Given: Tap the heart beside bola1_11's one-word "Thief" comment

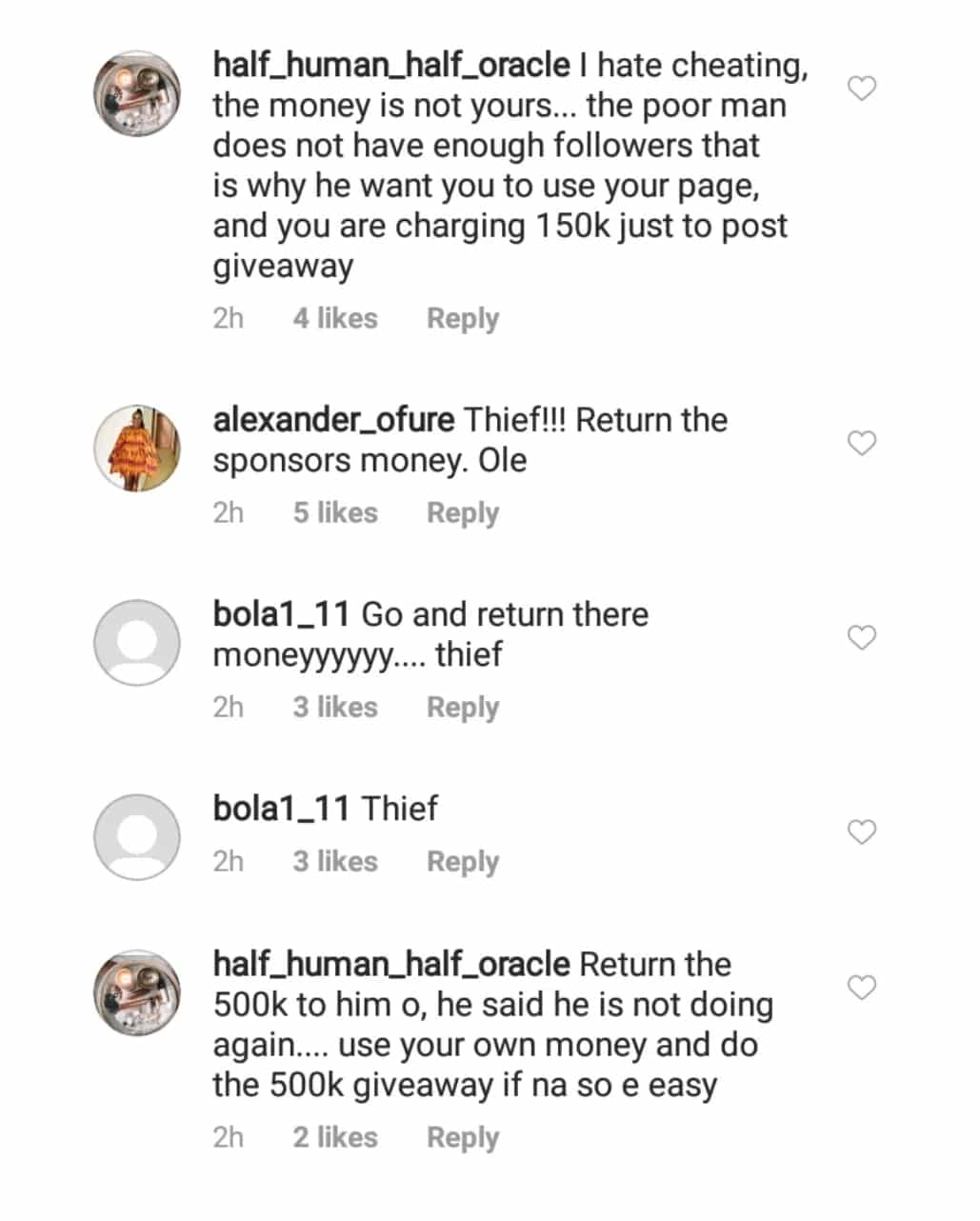Looking at the screenshot, I should pos(861,831).
